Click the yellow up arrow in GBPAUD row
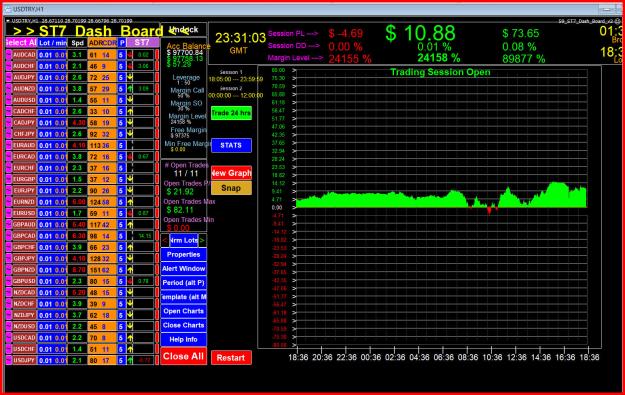 (130, 224)
